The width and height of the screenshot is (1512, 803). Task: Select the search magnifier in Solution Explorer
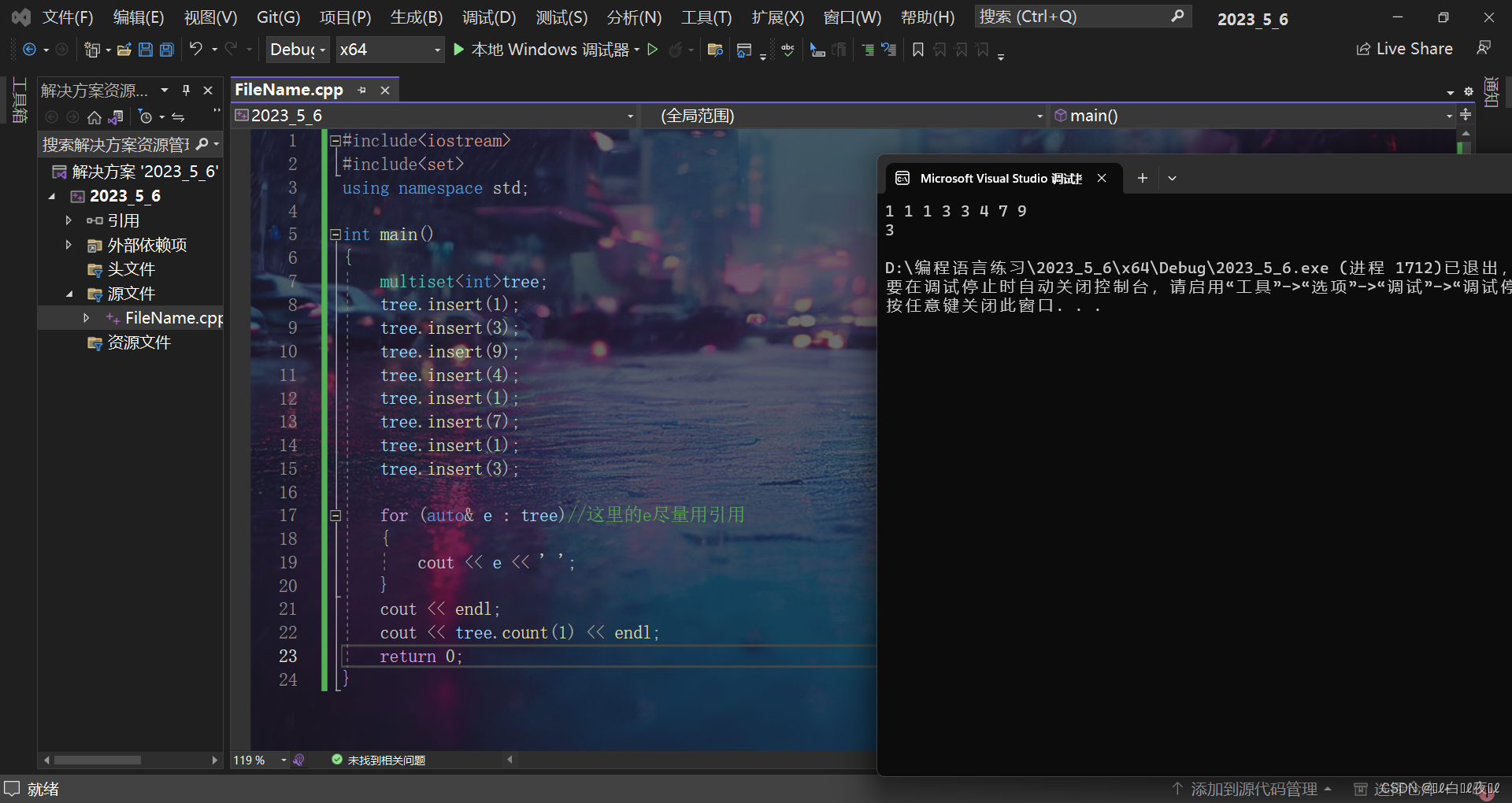tap(202, 144)
